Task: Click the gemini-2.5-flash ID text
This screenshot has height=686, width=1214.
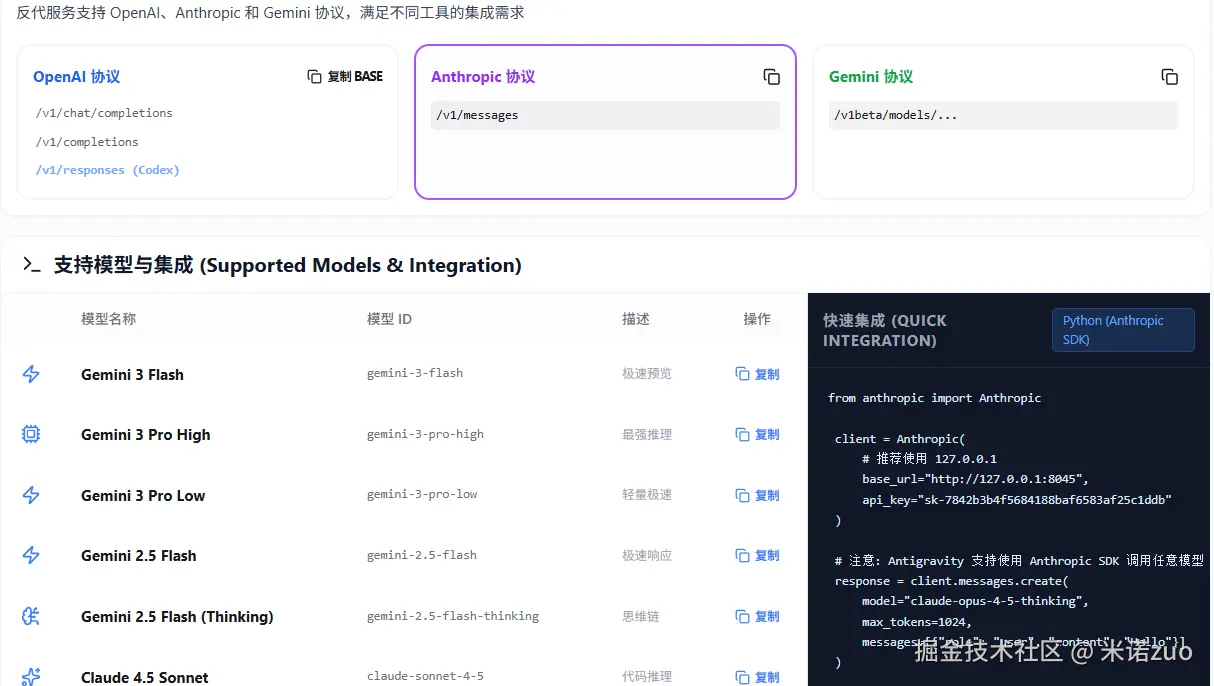Action: [x=422, y=555]
